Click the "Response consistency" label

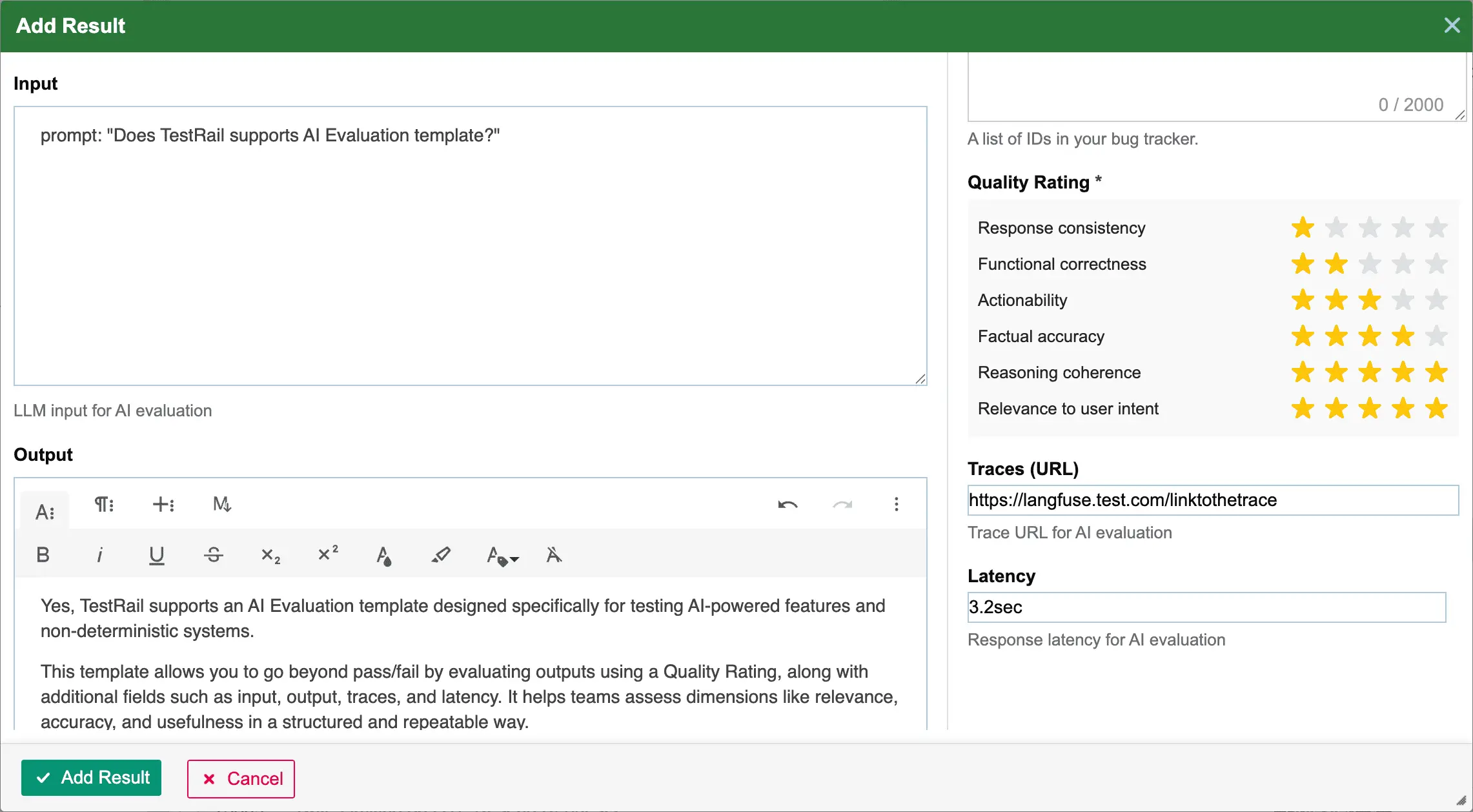[x=1061, y=228]
